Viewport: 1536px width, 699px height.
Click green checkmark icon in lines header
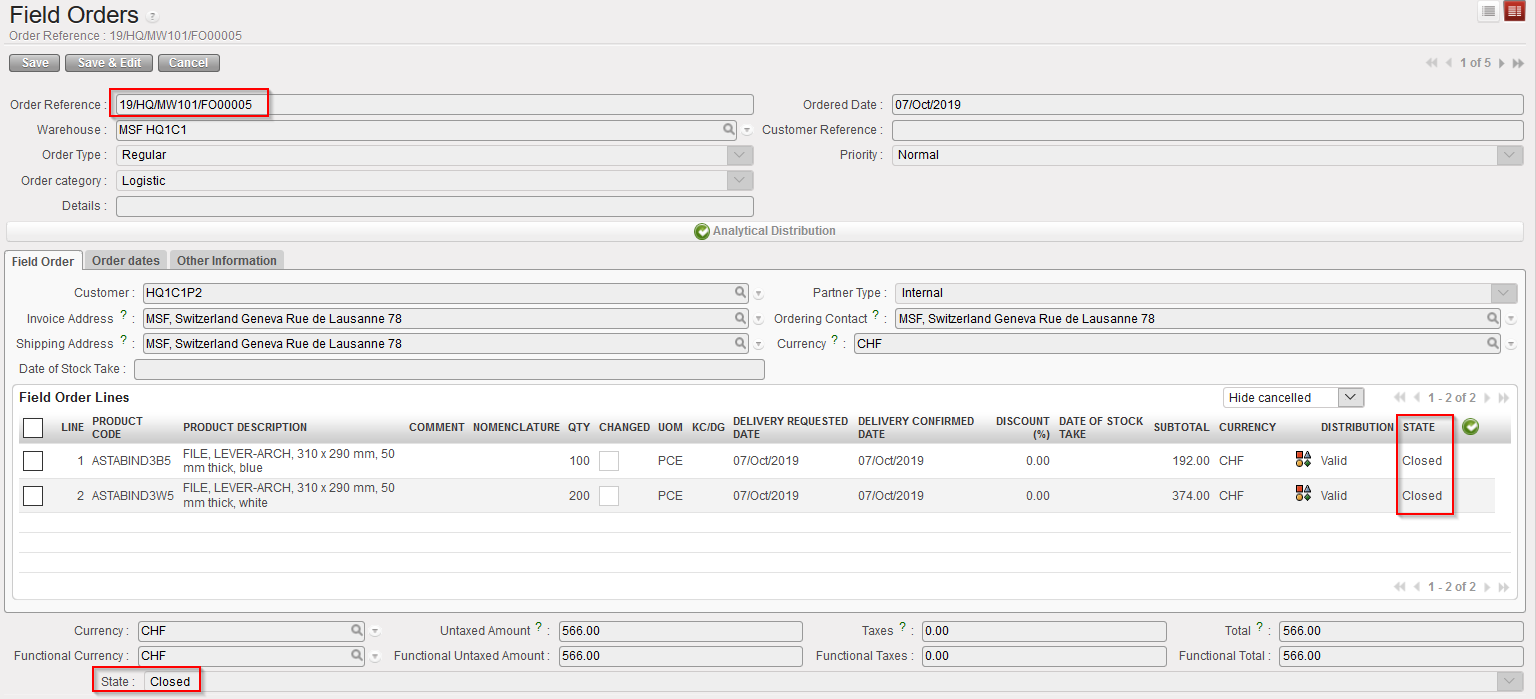1470,427
